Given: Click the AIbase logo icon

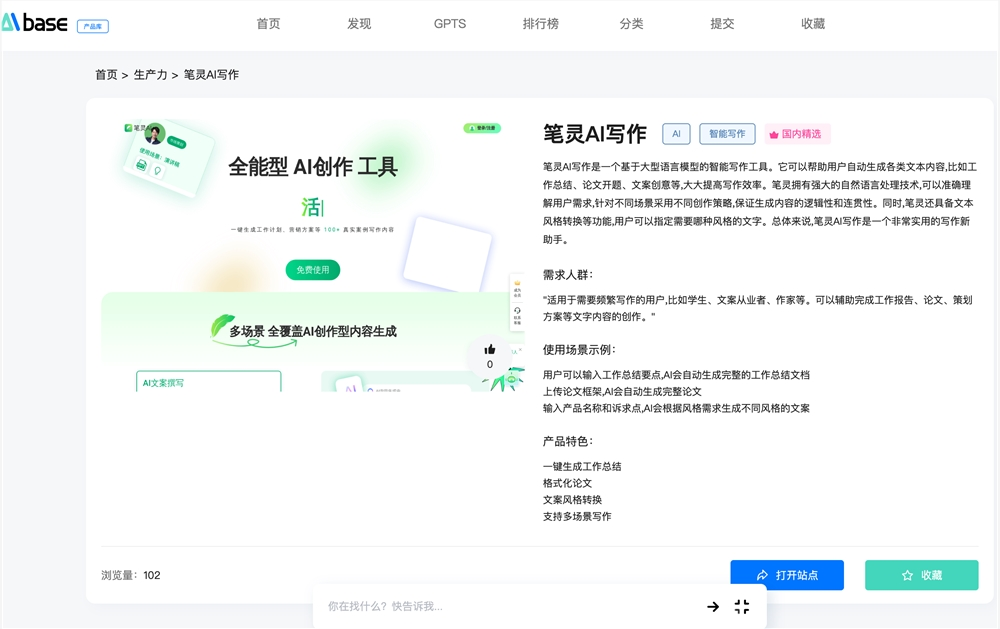Looking at the screenshot, I should [x=13, y=23].
